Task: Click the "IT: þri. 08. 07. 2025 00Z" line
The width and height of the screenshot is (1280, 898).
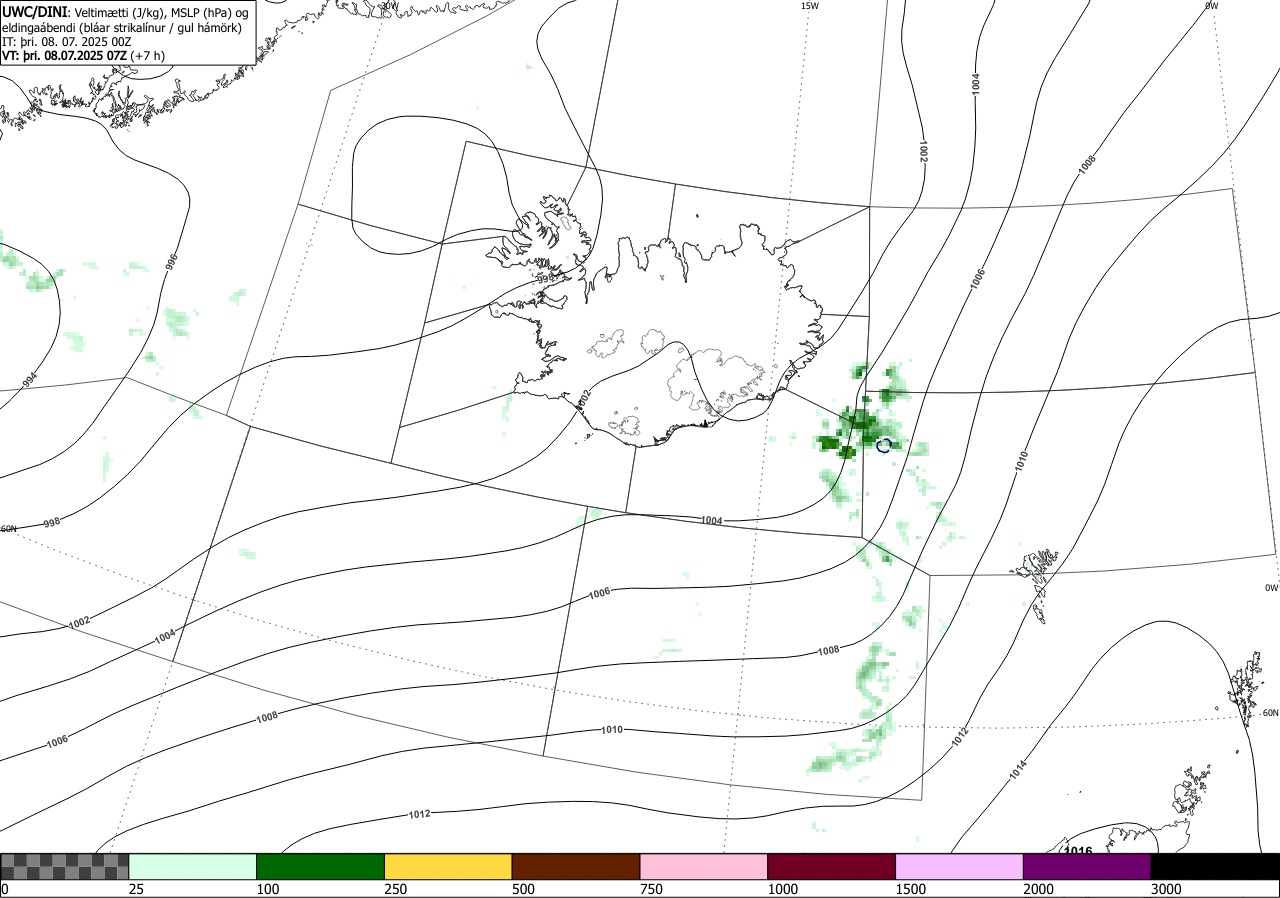Action: [x=67, y=42]
